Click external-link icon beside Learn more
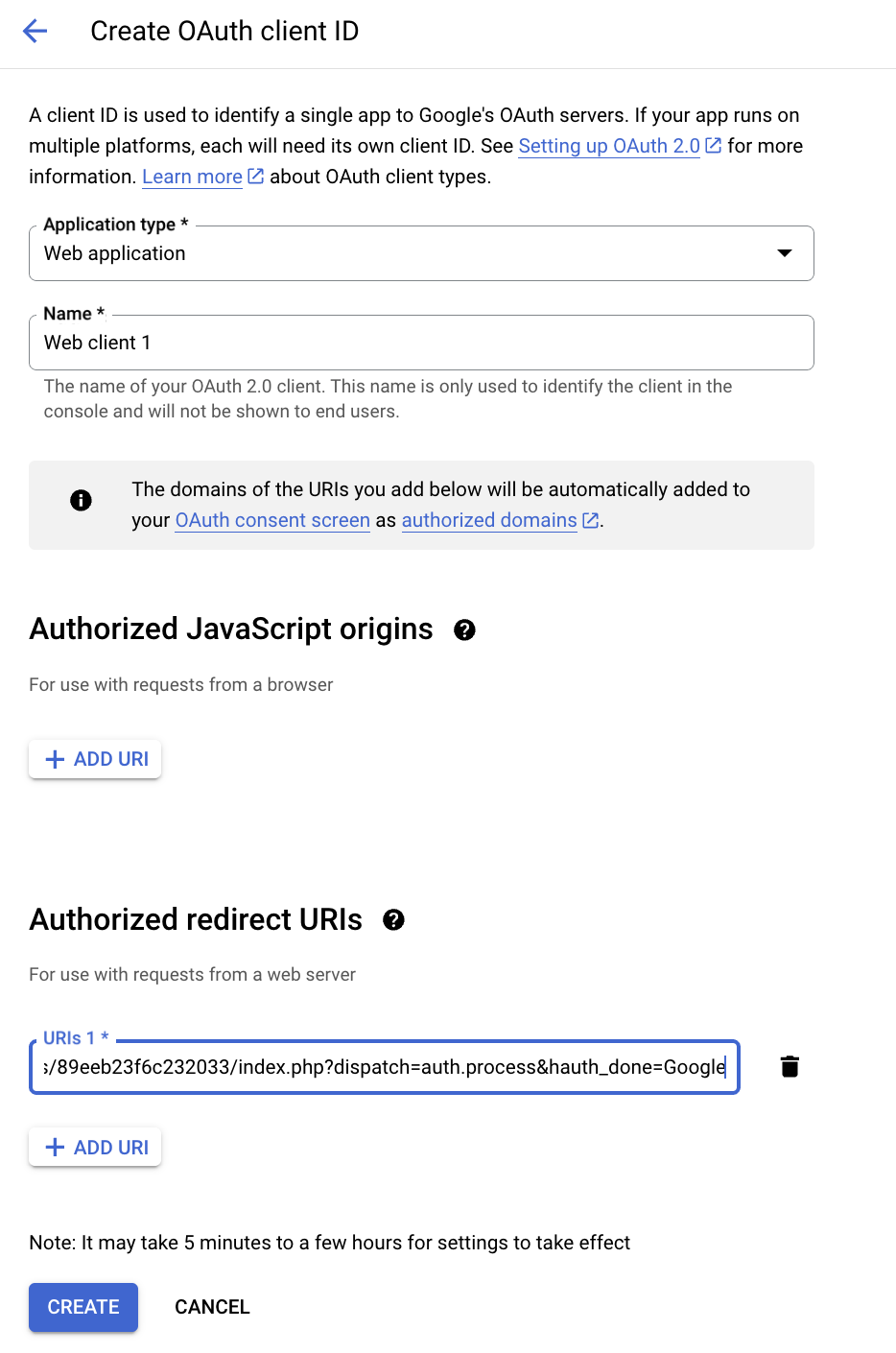This screenshot has width=896, height=1353. tap(256, 177)
